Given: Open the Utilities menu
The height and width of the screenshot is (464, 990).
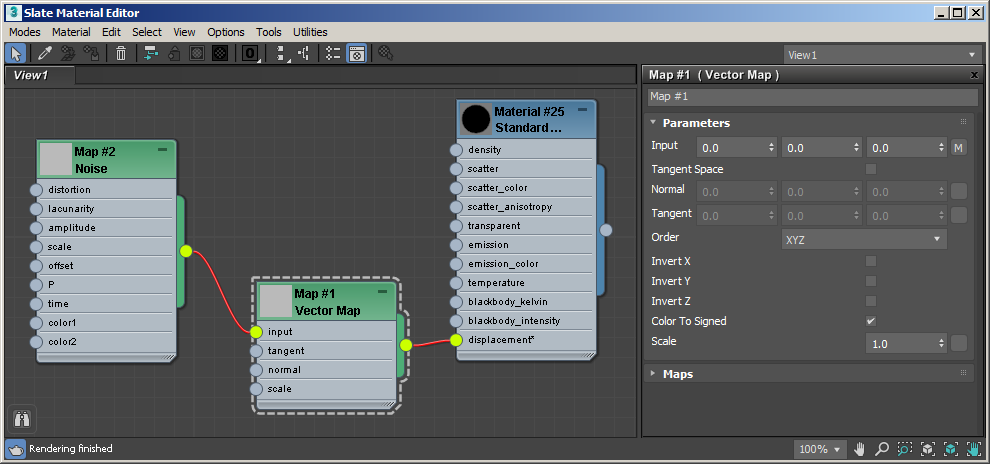Looking at the screenshot, I should (310, 32).
